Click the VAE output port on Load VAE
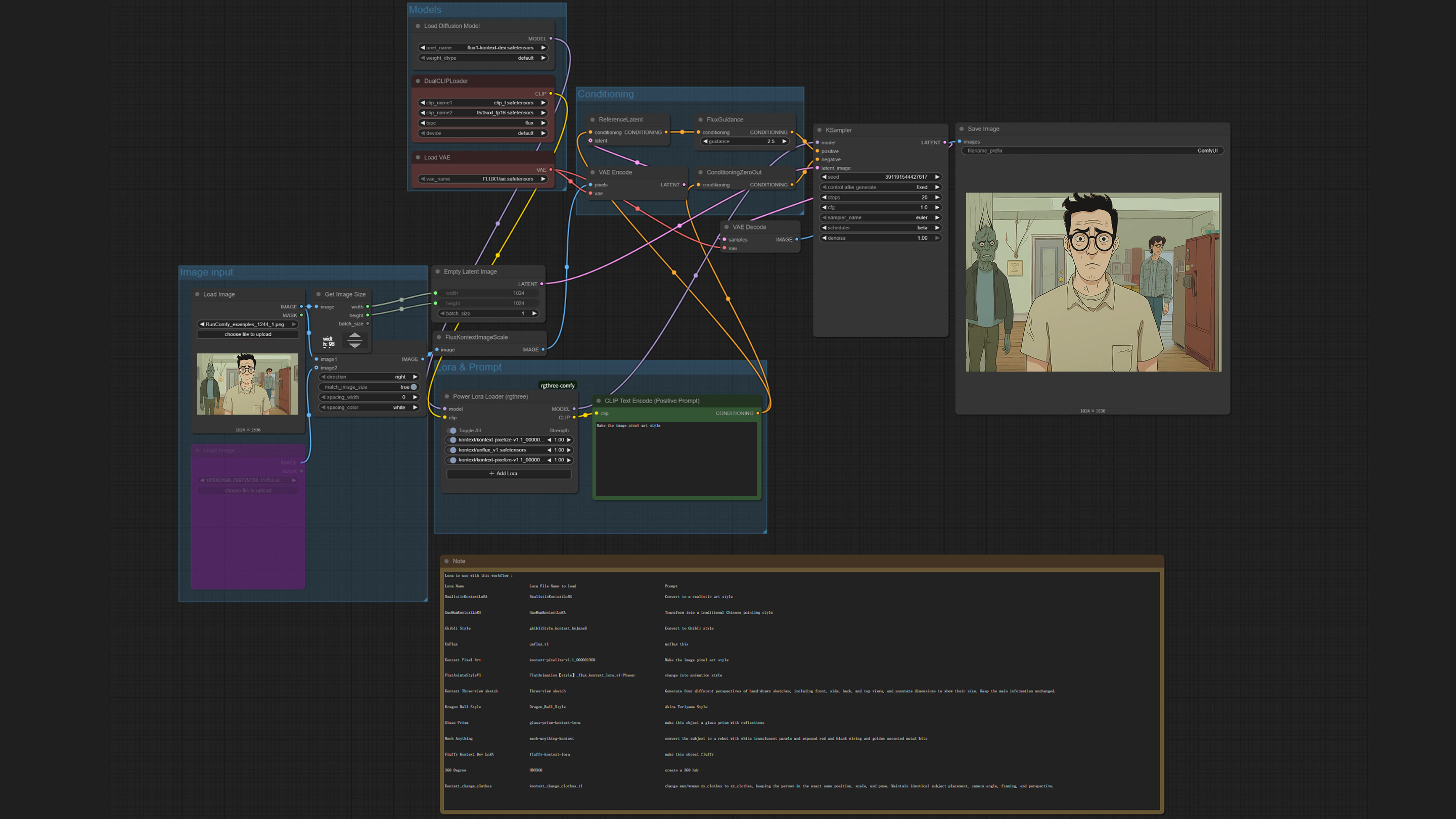1456x819 pixels. pos(551,169)
